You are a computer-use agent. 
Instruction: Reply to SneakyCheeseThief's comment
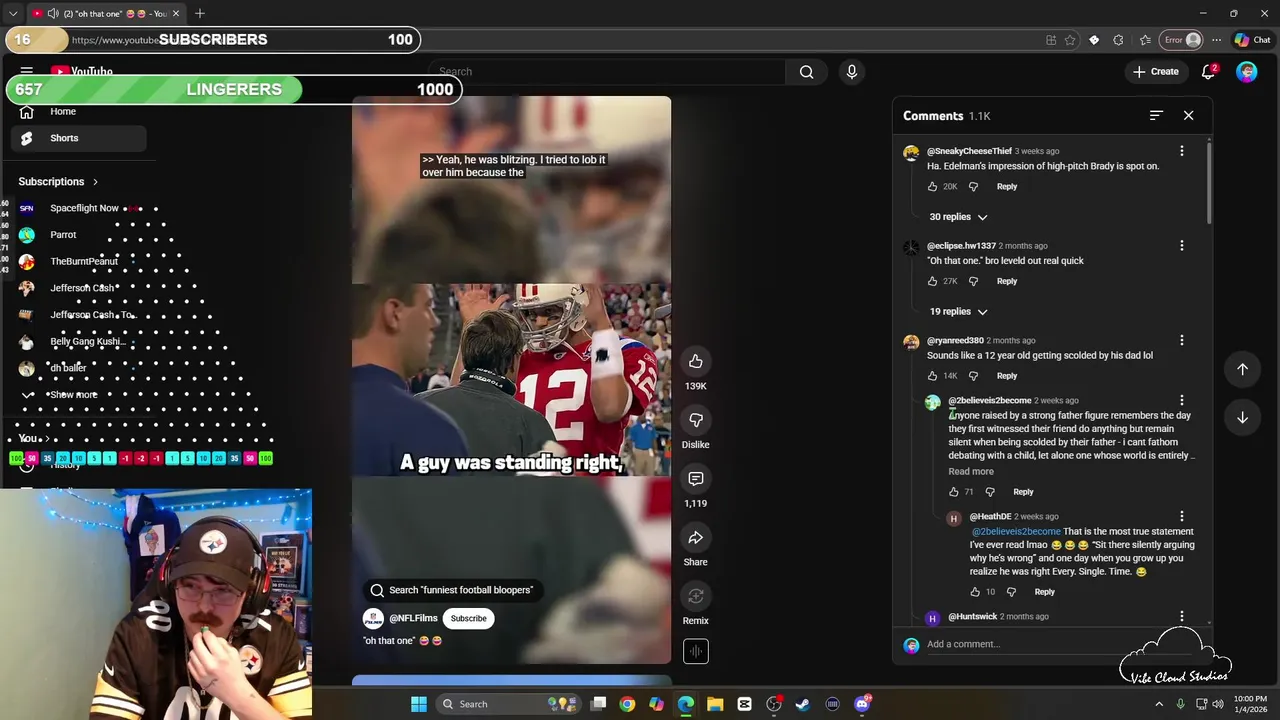click(x=1006, y=187)
